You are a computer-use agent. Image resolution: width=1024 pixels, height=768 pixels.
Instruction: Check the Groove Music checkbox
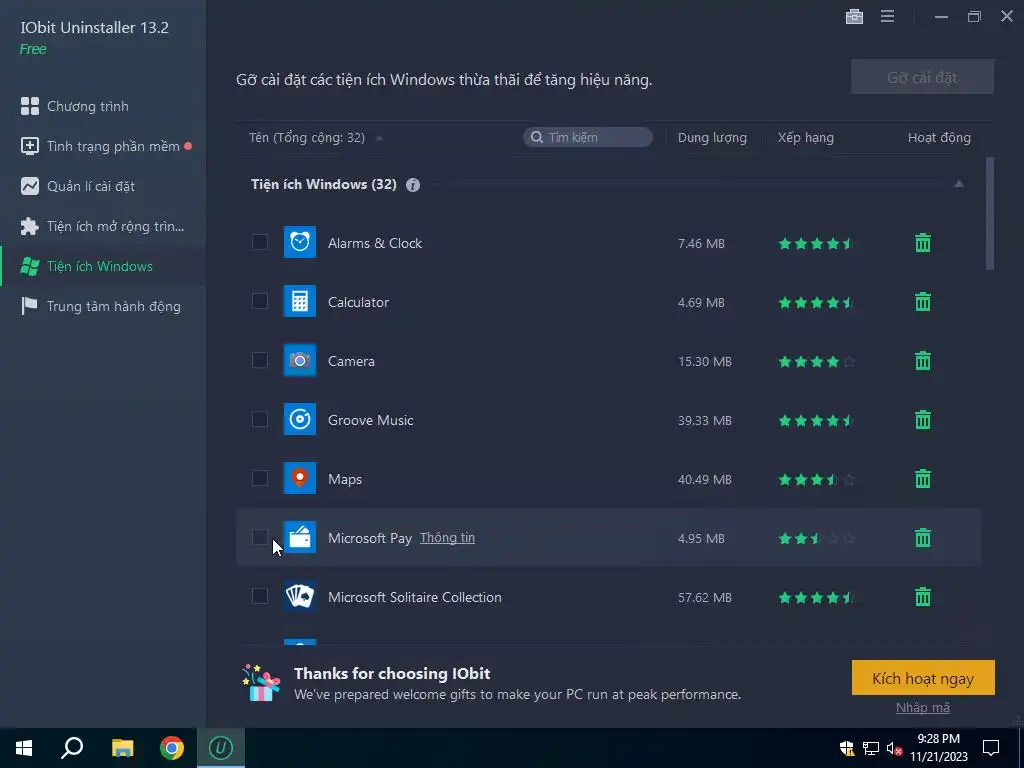(x=260, y=419)
